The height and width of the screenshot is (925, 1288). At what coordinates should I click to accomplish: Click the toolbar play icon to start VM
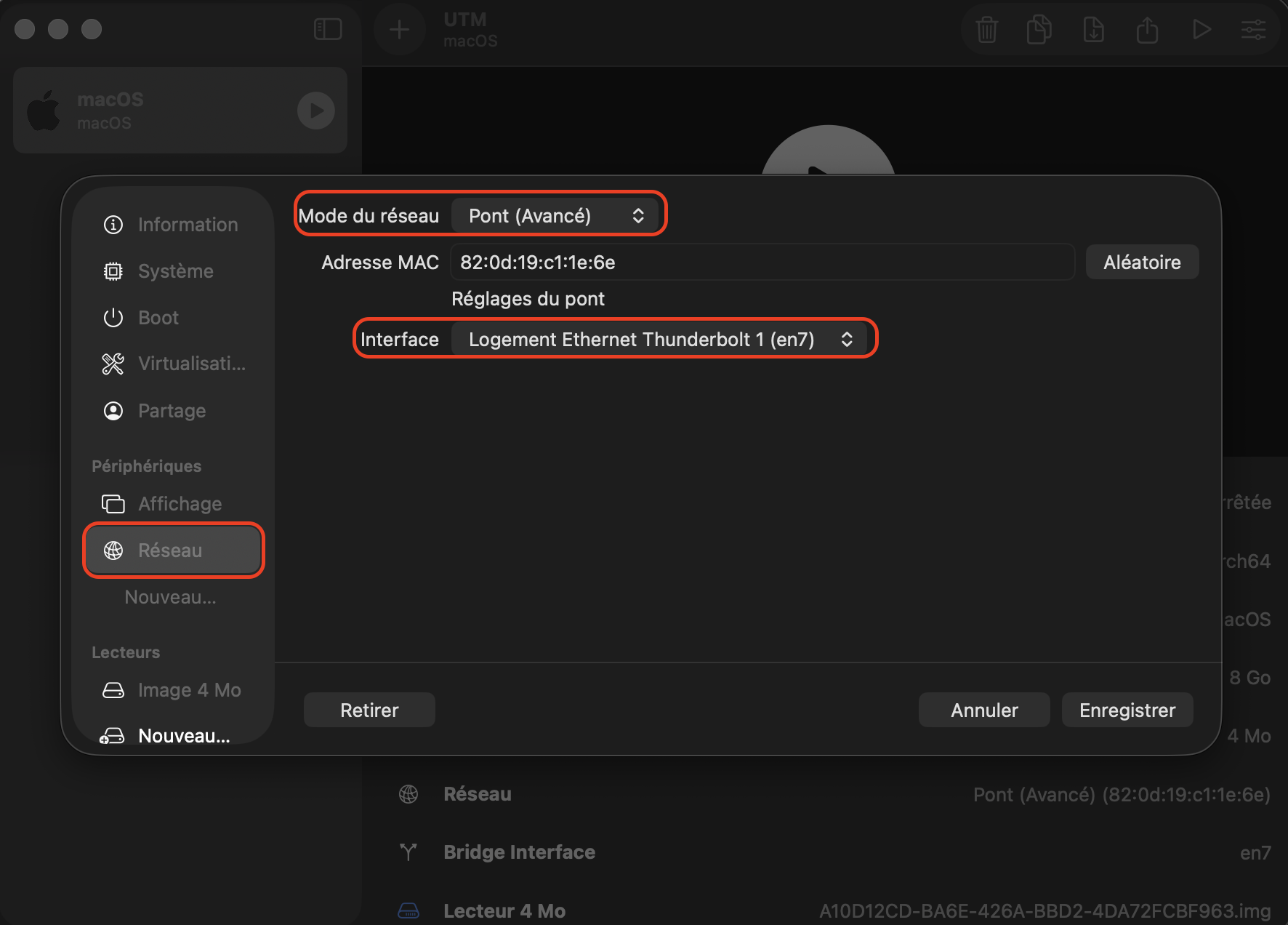click(1202, 30)
